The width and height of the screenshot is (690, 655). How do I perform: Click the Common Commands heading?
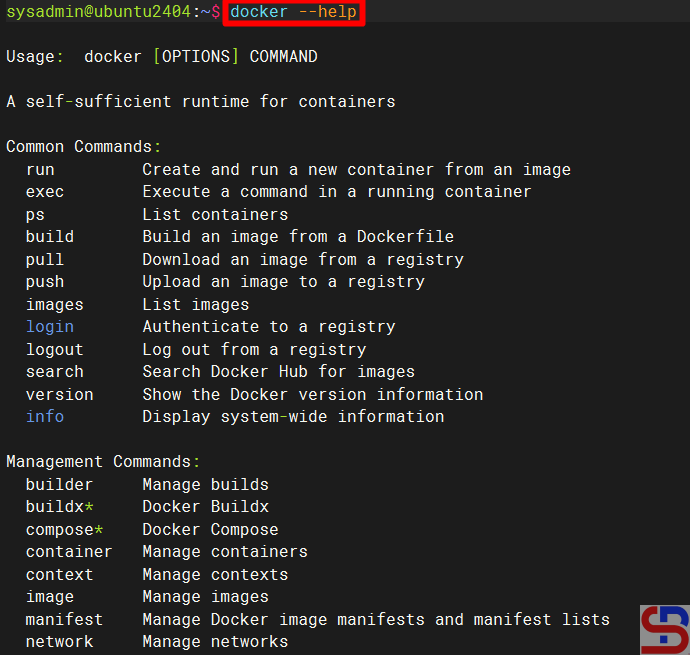(83, 147)
